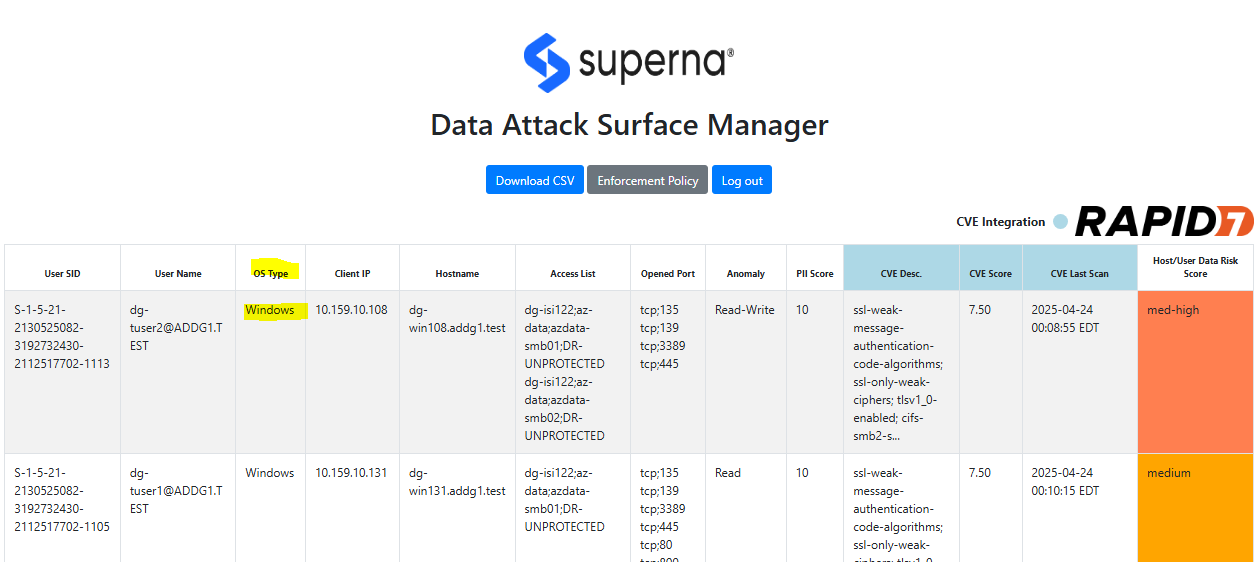Log out of the session
This screenshot has height=562, width=1259.
tap(742, 180)
